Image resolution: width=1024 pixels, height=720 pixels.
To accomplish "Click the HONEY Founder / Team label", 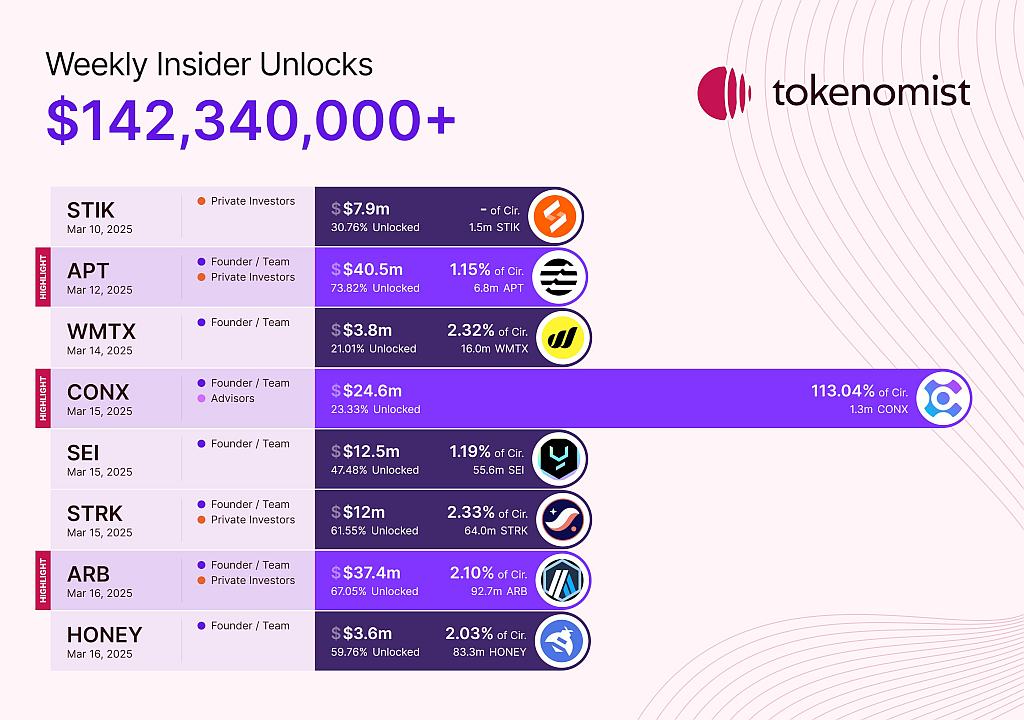I will tap(250, 626).
